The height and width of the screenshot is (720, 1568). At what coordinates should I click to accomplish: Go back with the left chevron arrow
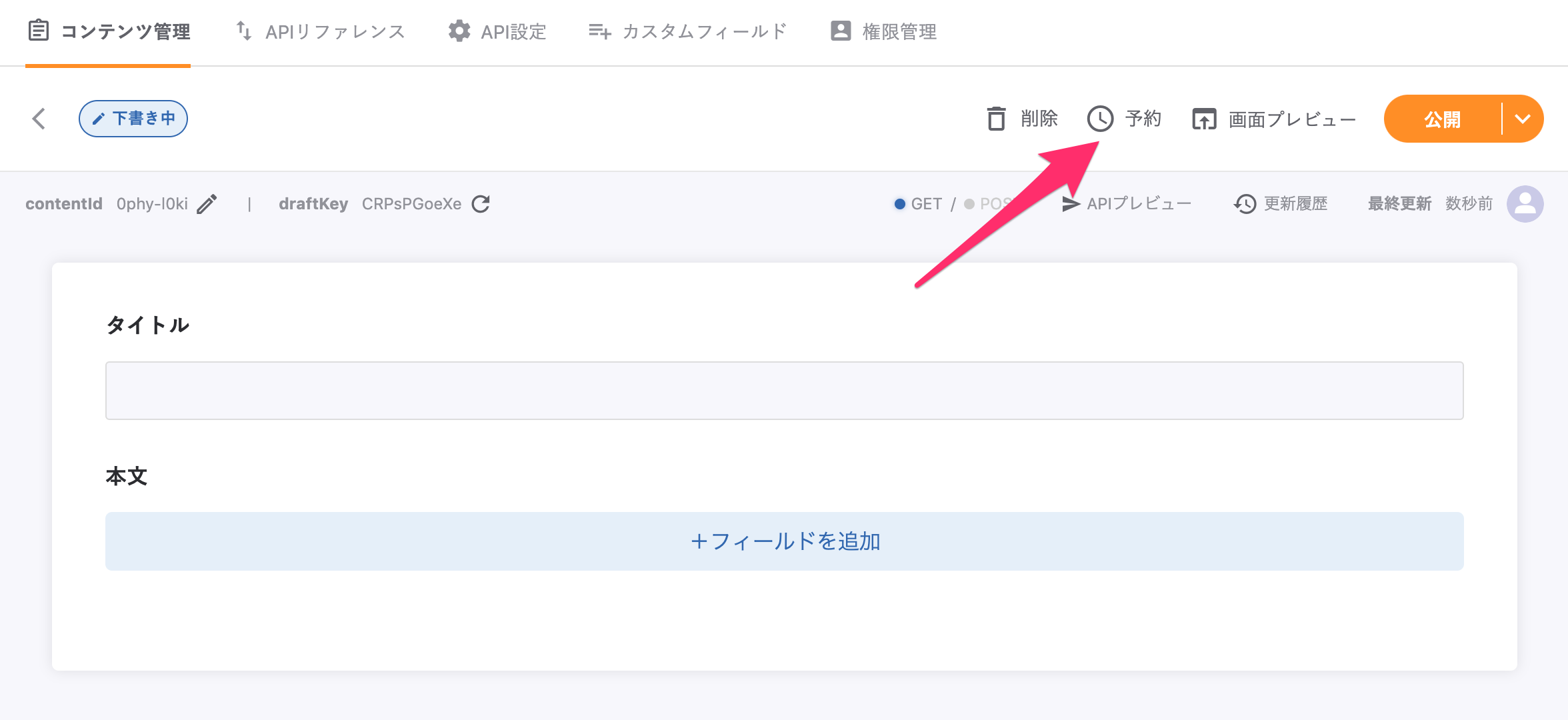[x=39, y=119]
